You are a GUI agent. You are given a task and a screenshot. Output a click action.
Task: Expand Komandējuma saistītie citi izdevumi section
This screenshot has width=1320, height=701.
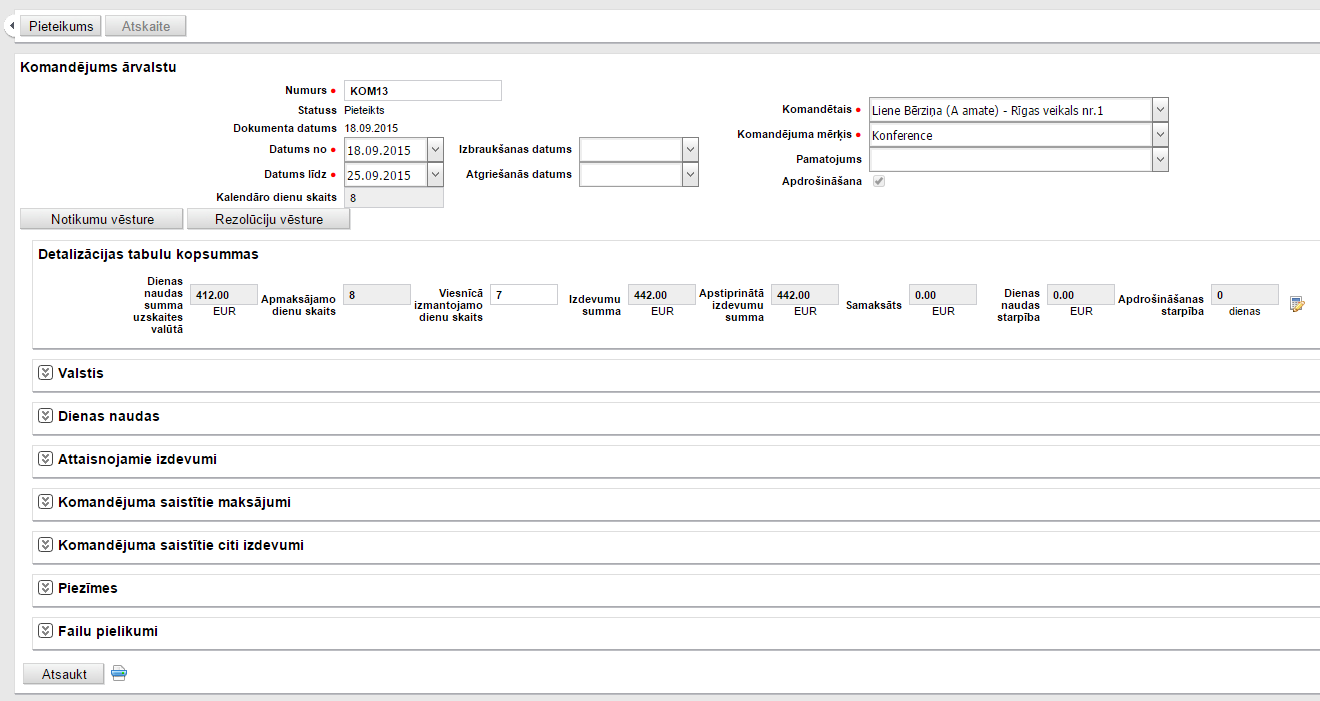(44, 545)
